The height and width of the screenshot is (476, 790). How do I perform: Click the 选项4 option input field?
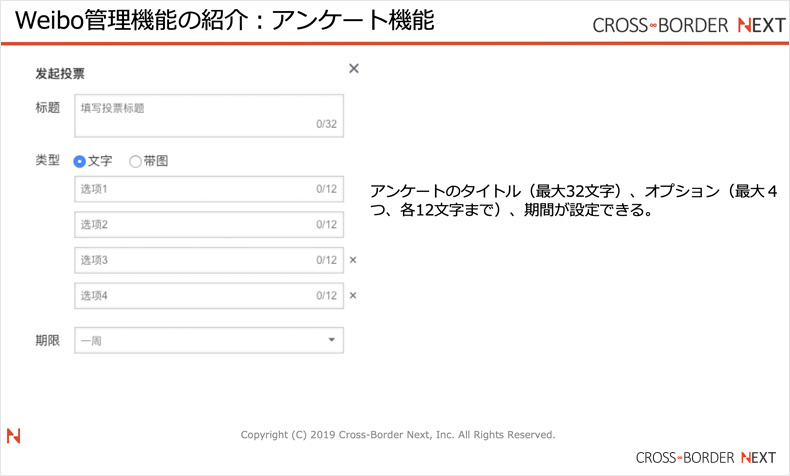coord(209,296)
